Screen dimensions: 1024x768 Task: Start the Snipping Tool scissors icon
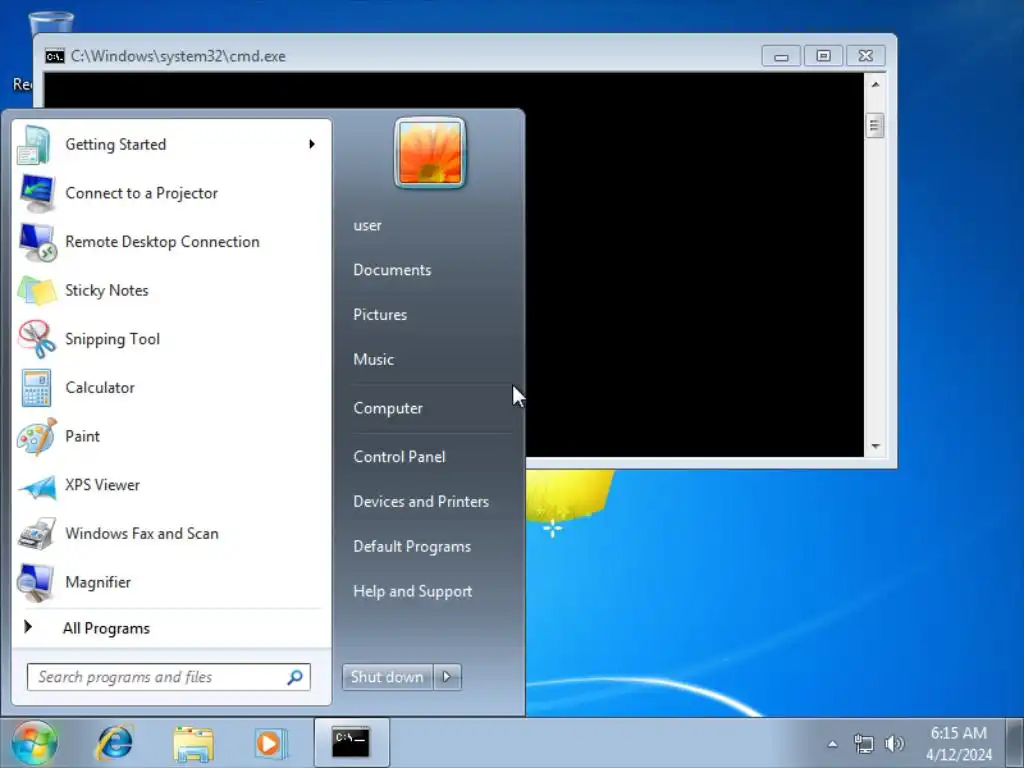(x=37, y=339)
